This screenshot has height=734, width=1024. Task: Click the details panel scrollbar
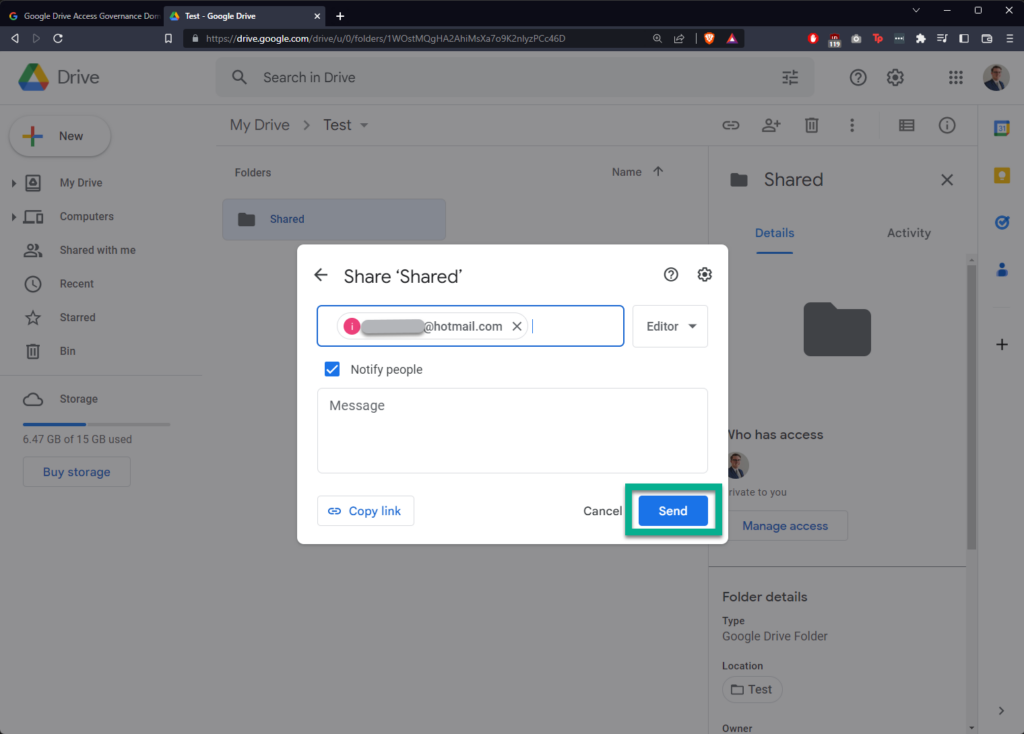pyautogui.click(x=971, y=405)
